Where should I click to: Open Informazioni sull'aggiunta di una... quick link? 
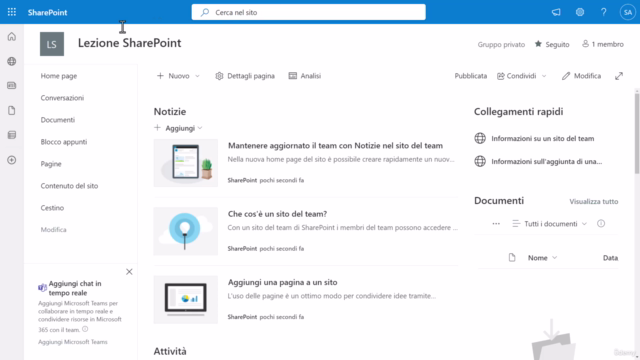click(547, 162)
